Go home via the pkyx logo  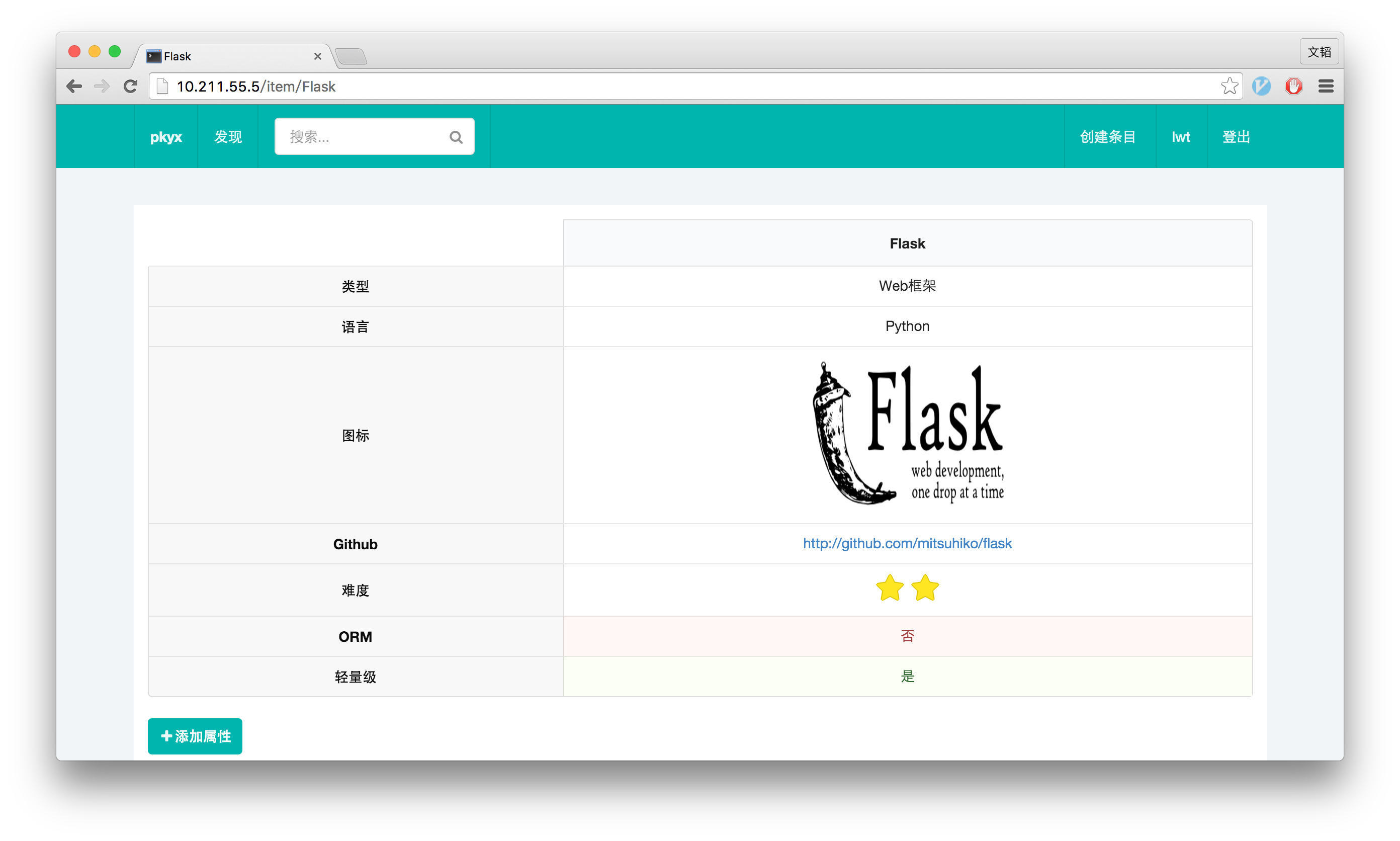point(166,137)
